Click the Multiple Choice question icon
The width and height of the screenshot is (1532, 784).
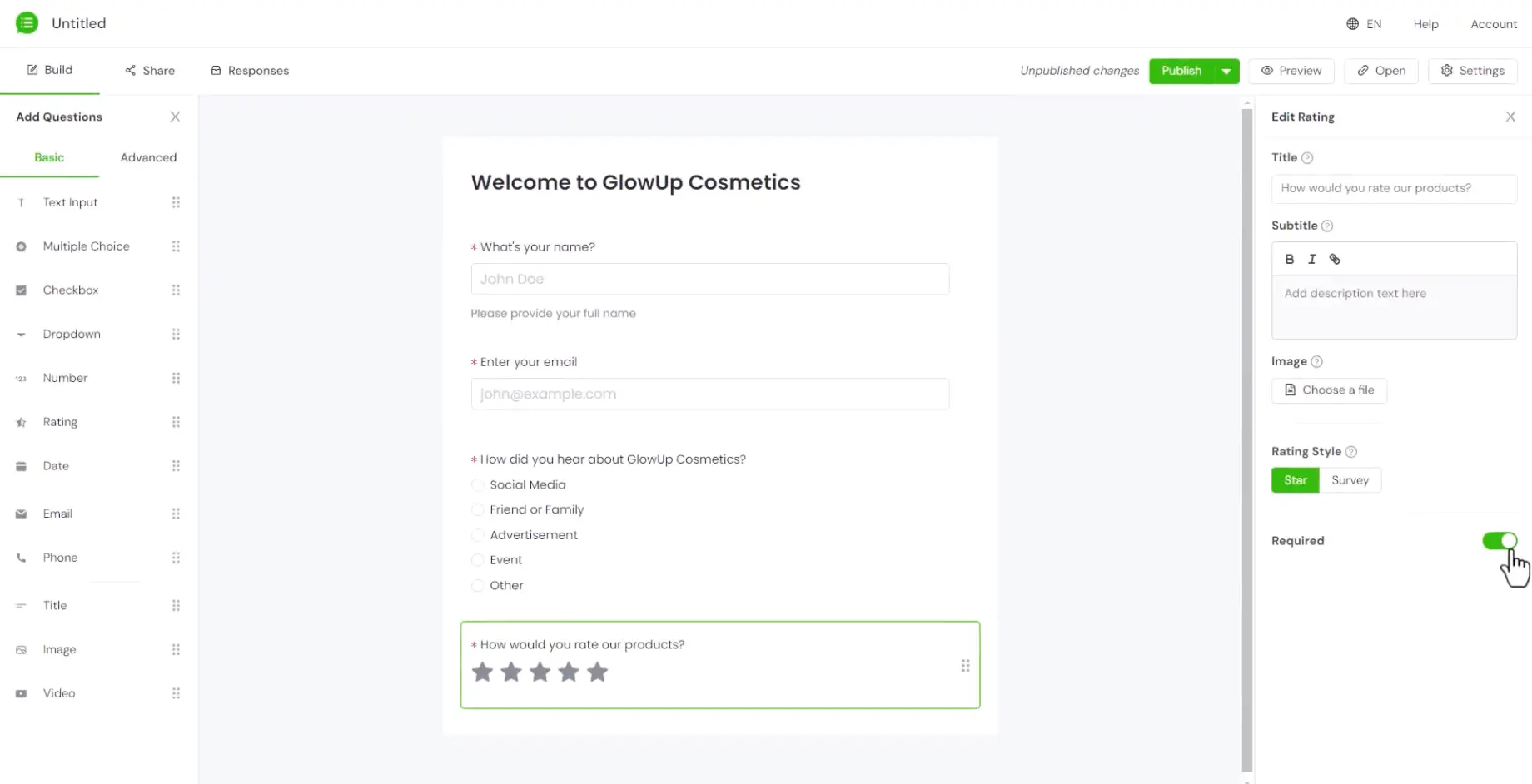[21, 246]
